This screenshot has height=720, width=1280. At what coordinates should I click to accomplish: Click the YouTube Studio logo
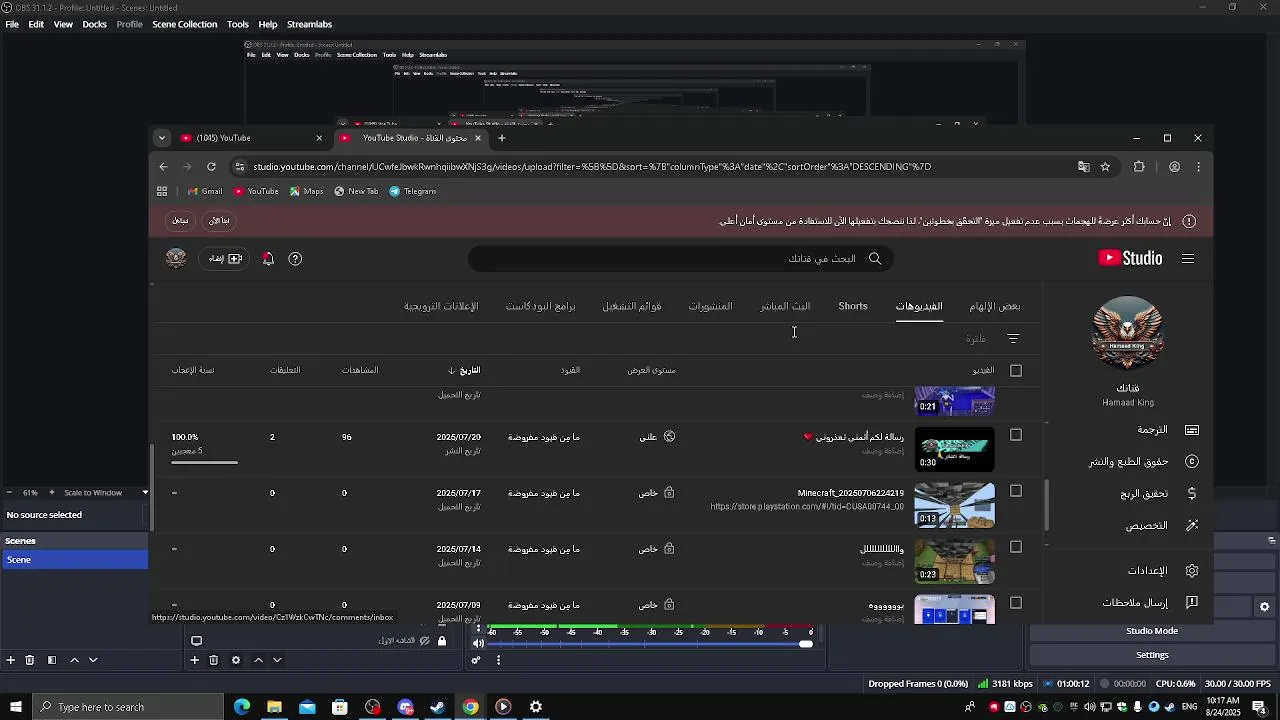tap(1130, 258)
